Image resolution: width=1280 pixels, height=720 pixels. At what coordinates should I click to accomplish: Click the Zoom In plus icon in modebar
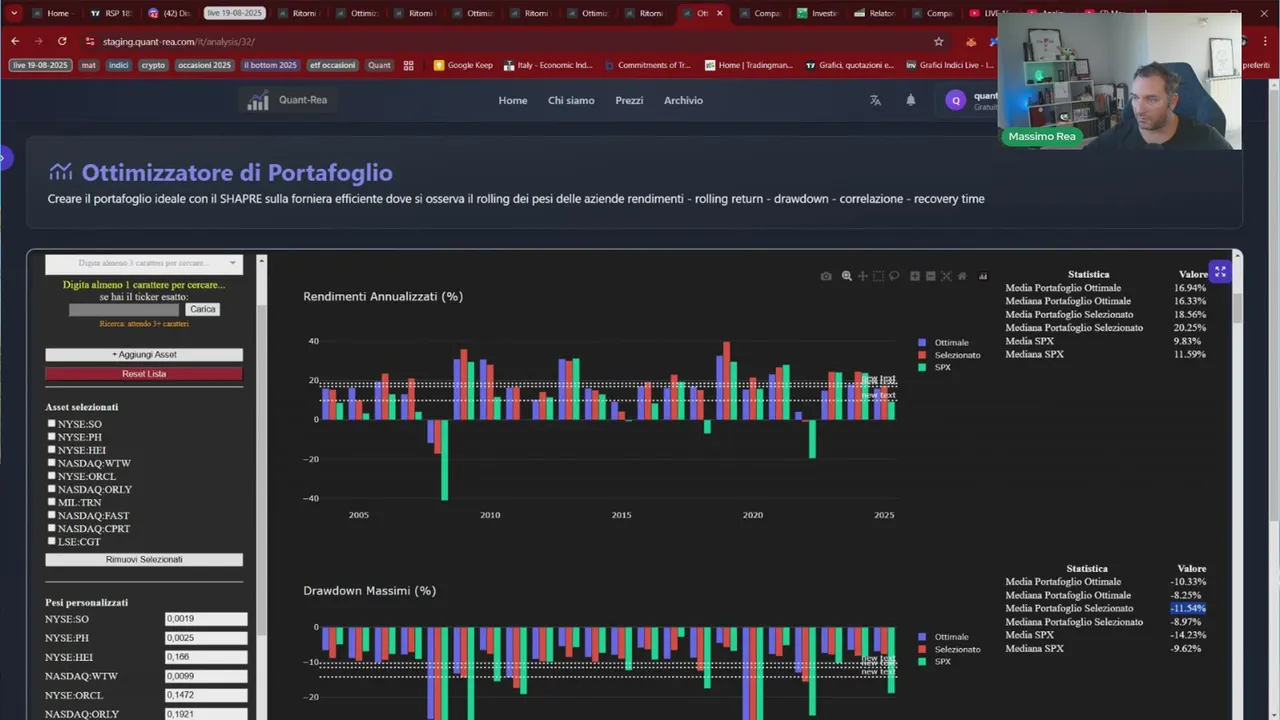[x=915, y=276]
